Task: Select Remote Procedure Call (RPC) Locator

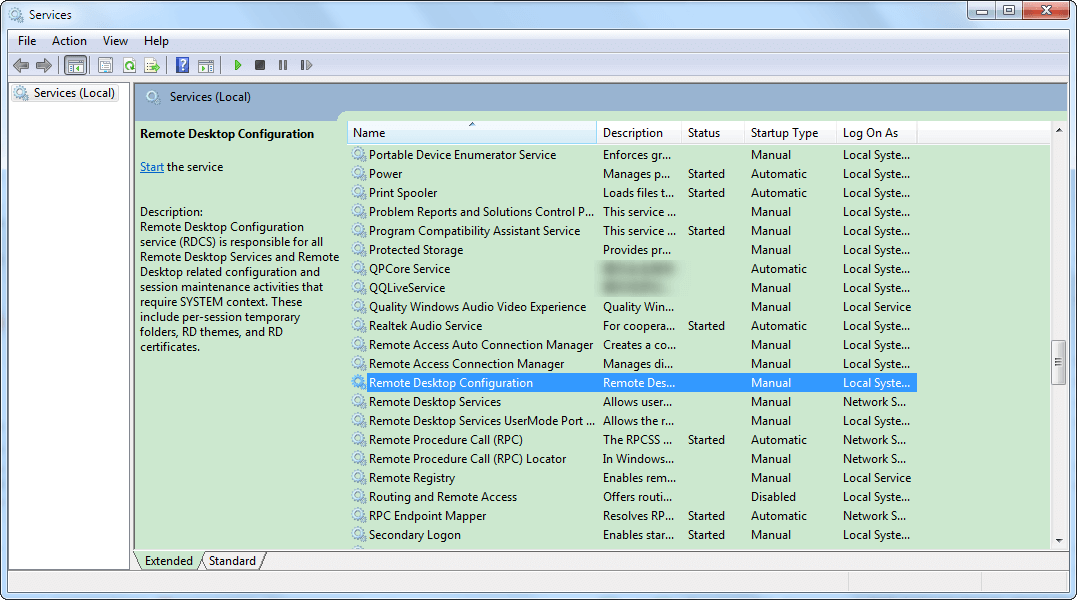Action: [x=467, y=459]
